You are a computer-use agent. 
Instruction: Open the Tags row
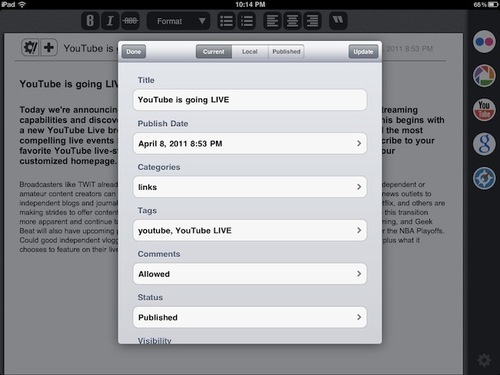pyautogui.click(x=250, y=230)
